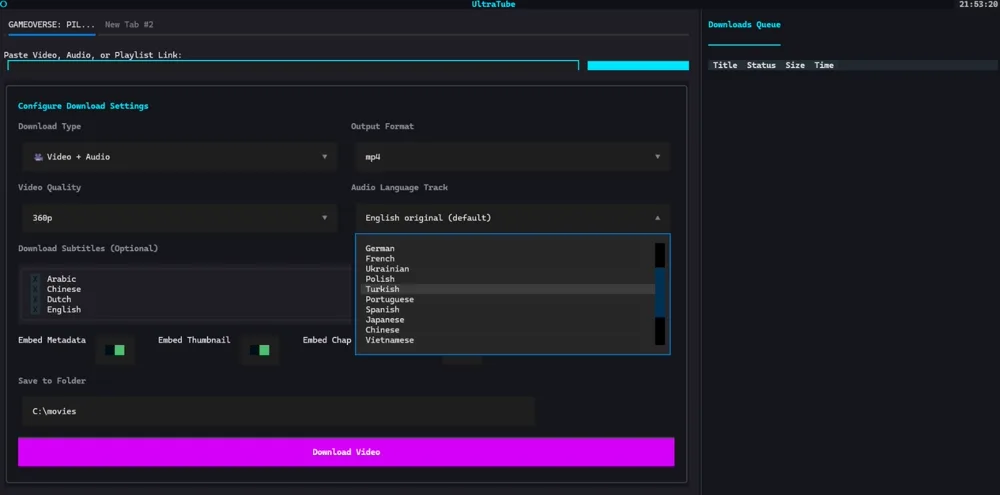Viewport: 1000px width, 495px height.
Task: Click the cyan button beside the link field
Action: point(638,65)
